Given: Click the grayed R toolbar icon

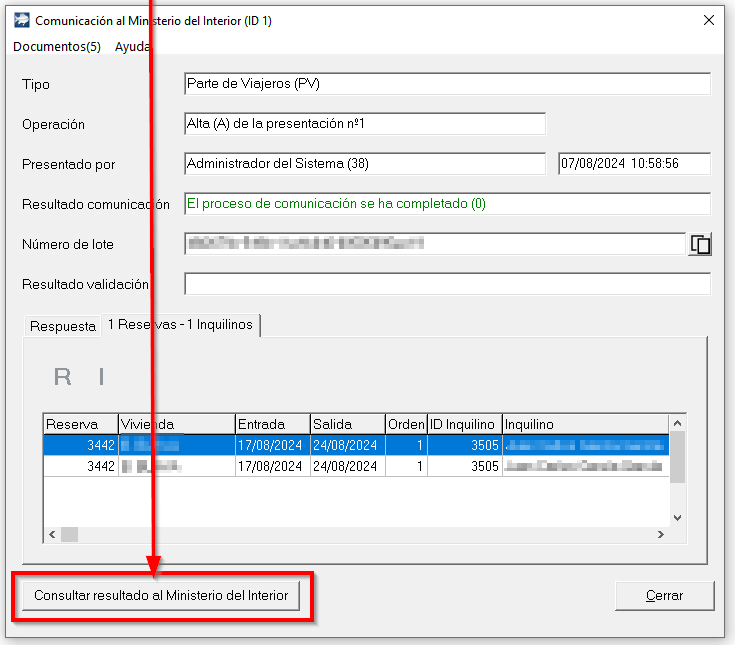Looking at the screenshot, I should (62, 377).
